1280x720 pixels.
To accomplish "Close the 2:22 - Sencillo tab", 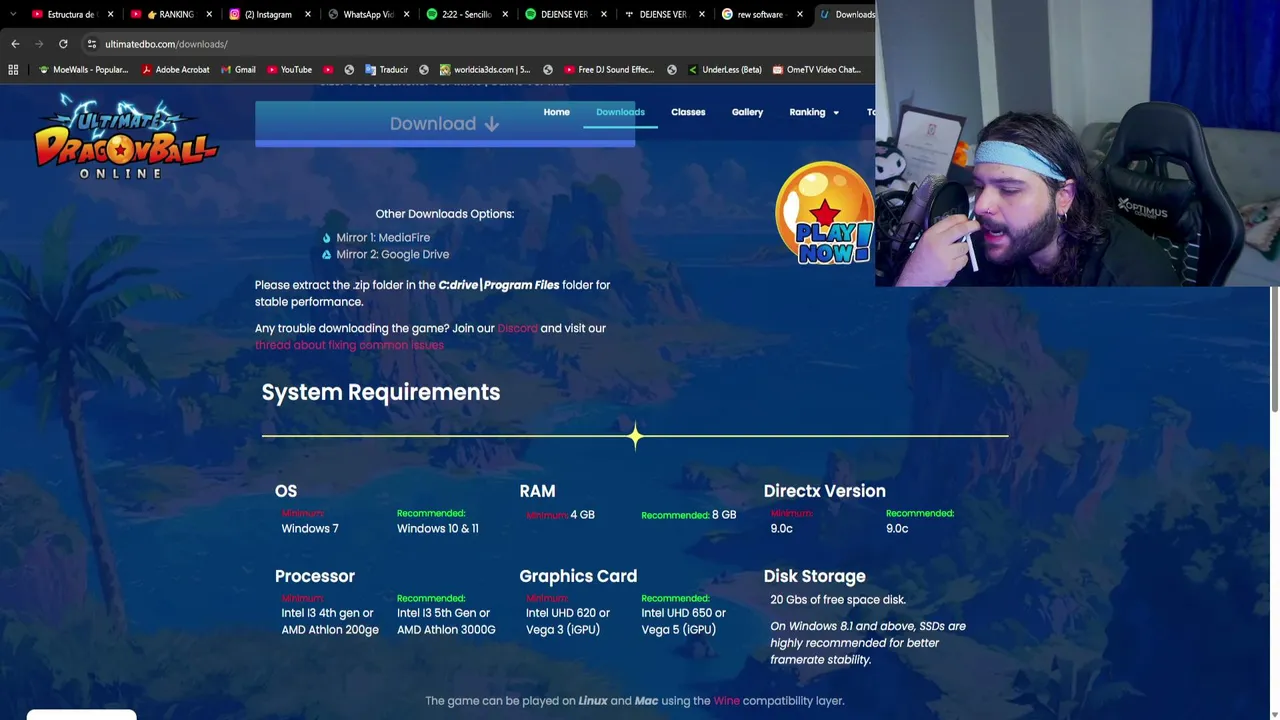I will [x=504, y=15].
